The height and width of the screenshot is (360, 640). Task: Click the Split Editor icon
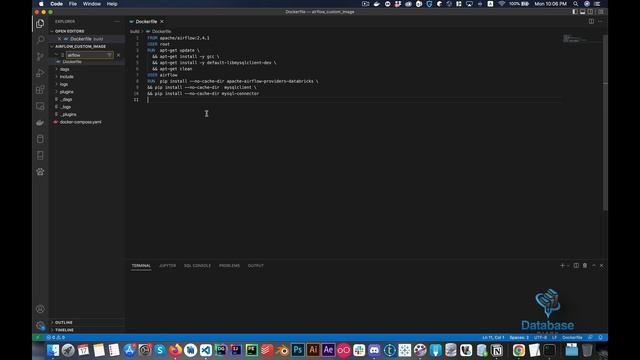(x=591, y=21)
